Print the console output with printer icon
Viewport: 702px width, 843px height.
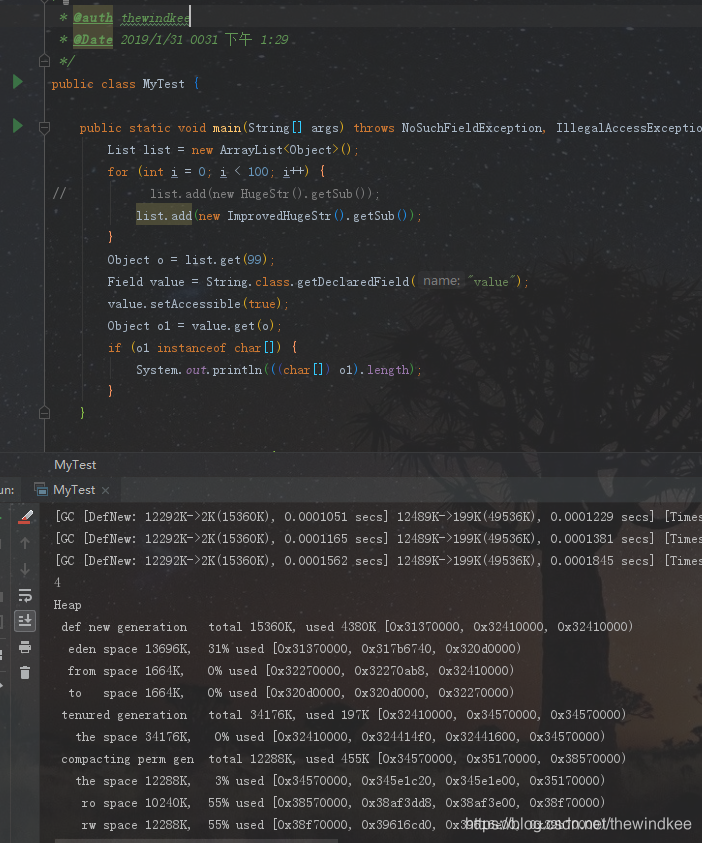pyautogui.click(x=25, y=647)
